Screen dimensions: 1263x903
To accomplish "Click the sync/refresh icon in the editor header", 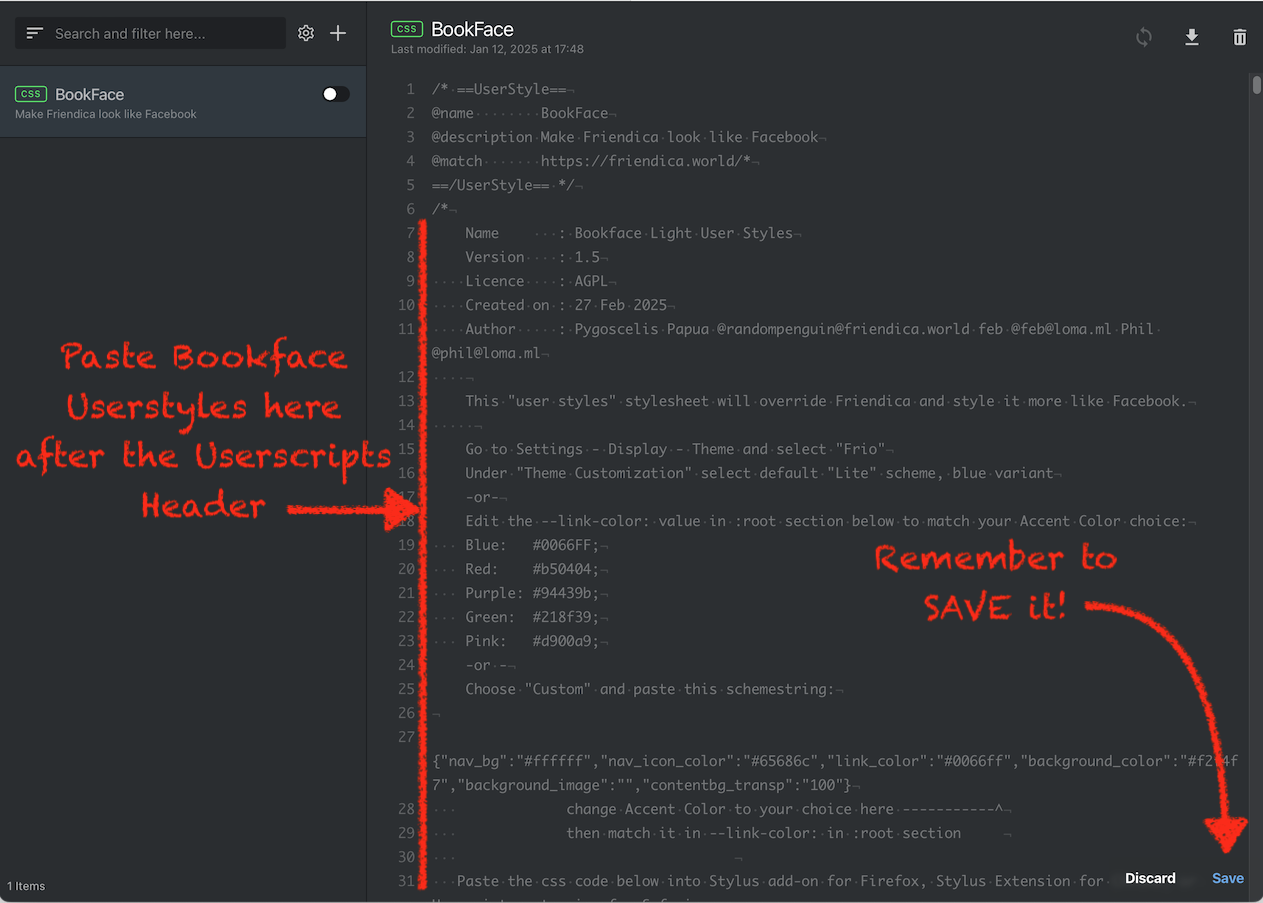I will 1144,37.
